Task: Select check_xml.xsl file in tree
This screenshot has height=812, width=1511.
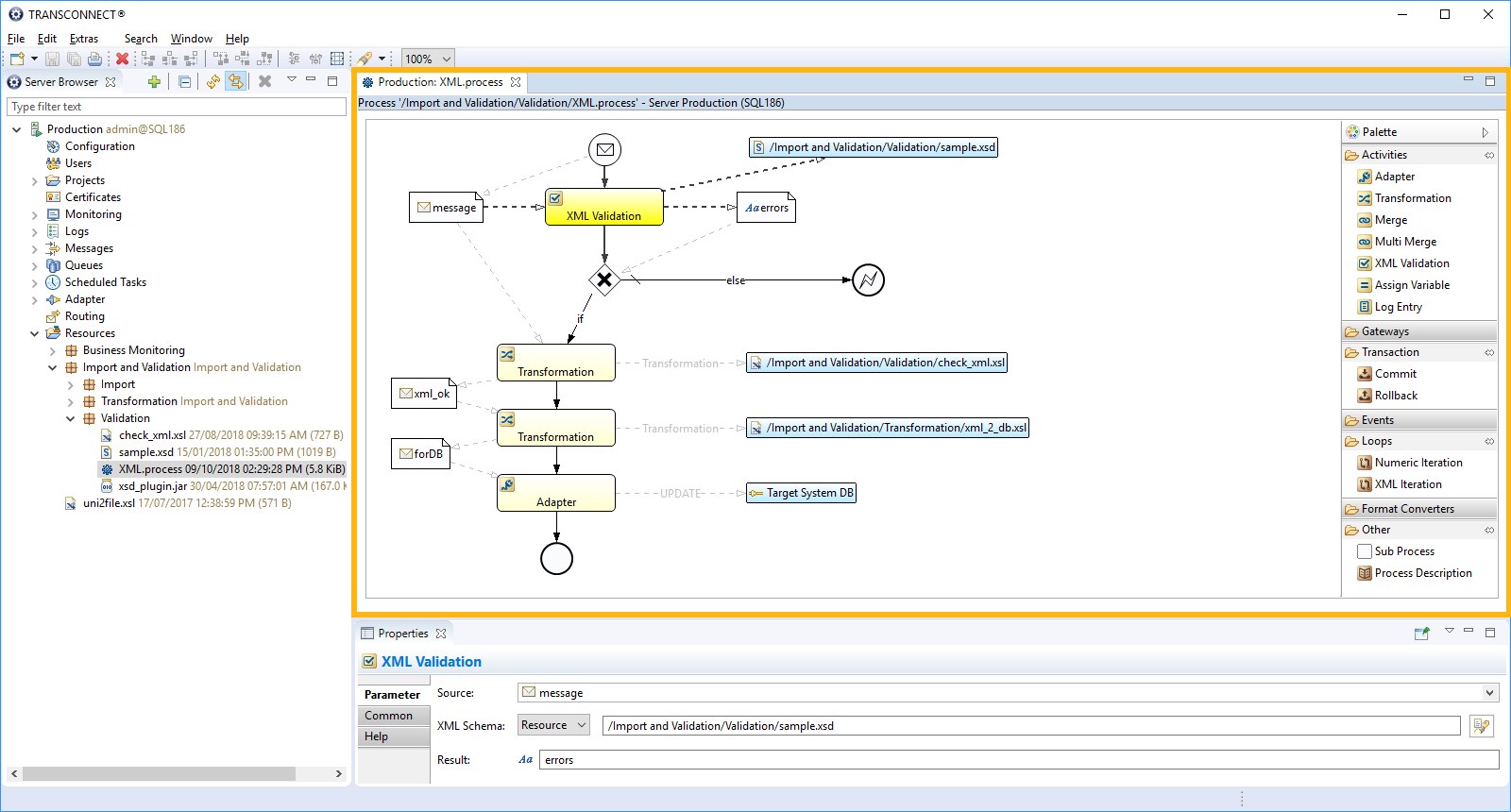Action: 222,435
